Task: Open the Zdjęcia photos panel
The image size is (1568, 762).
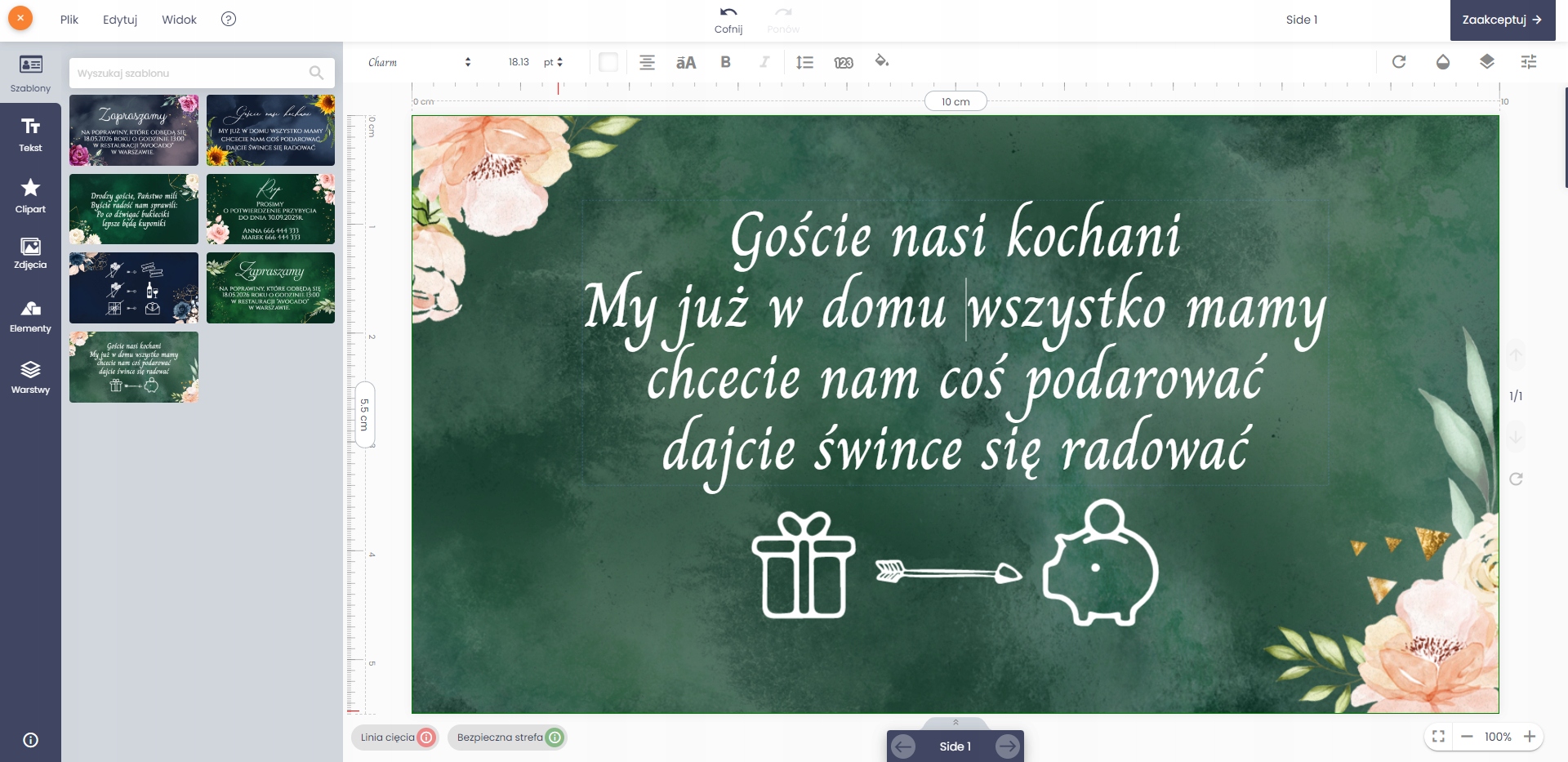Action: 30,253
